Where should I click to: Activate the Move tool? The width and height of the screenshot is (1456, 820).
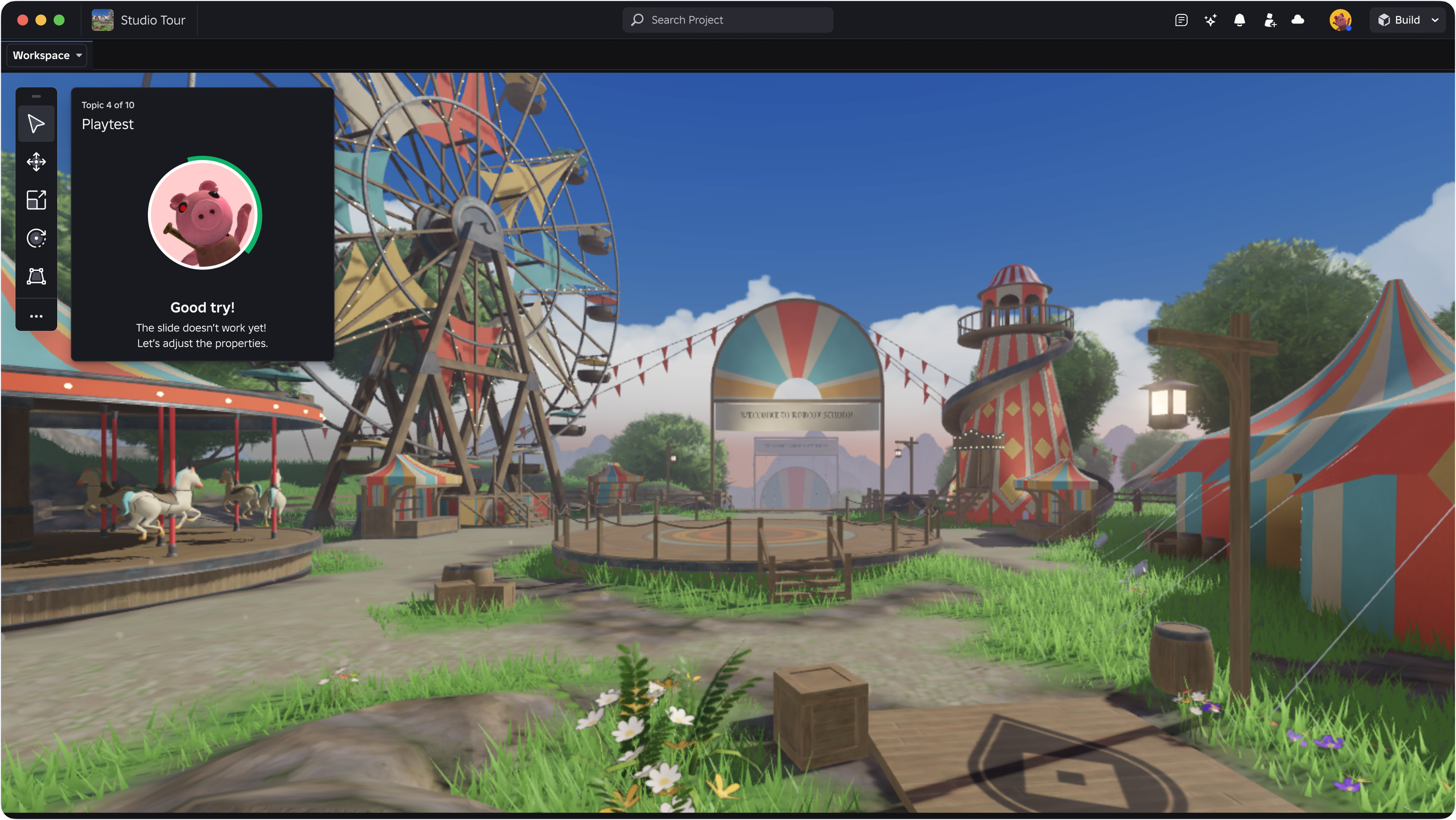click(36, 162)
